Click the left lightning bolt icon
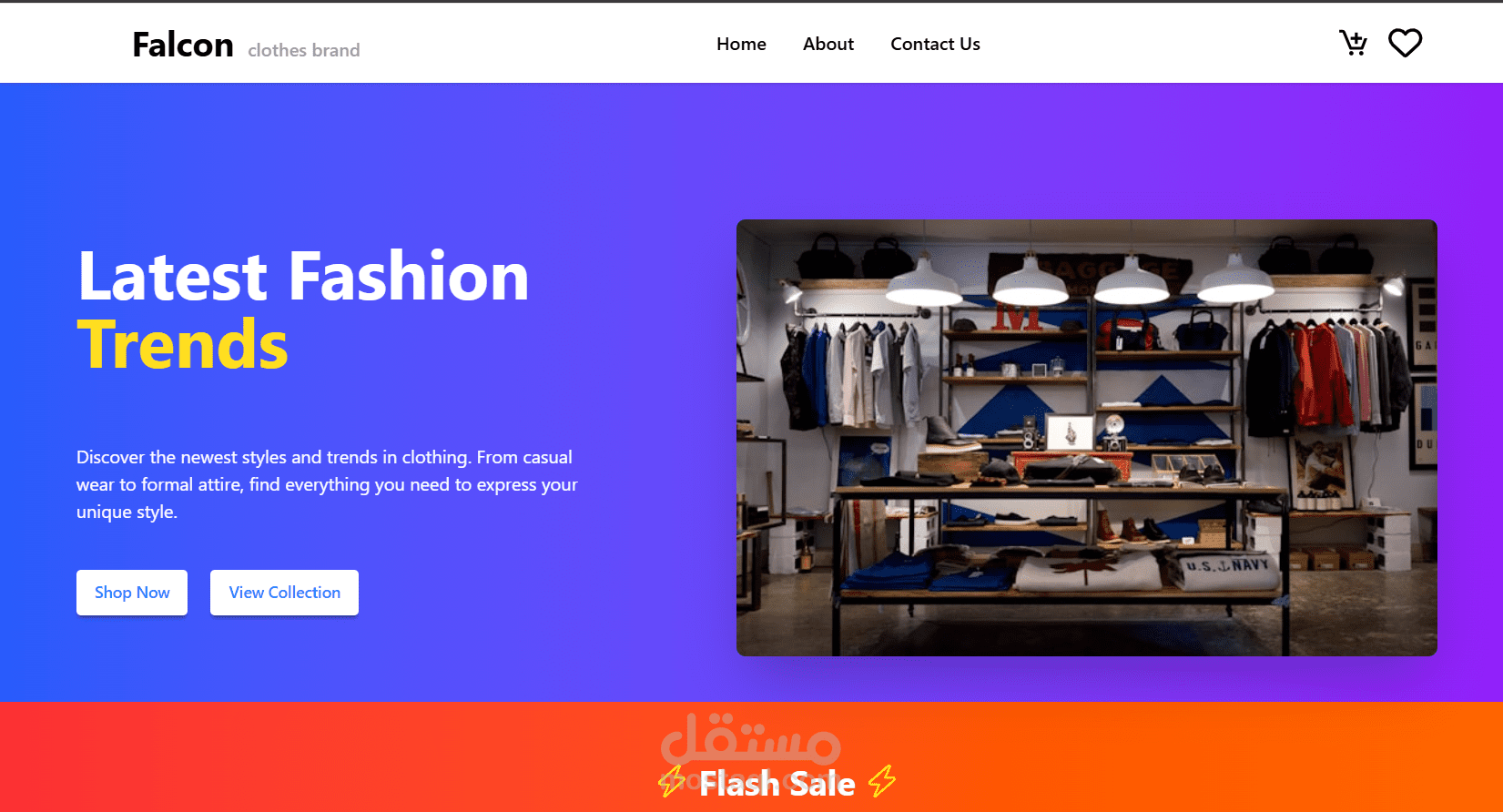Viewport: 1503px width, 812px height. (672, 781)
